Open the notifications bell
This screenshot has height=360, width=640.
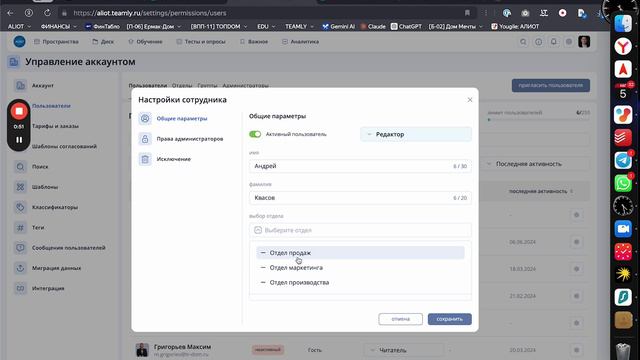(553, 42)
